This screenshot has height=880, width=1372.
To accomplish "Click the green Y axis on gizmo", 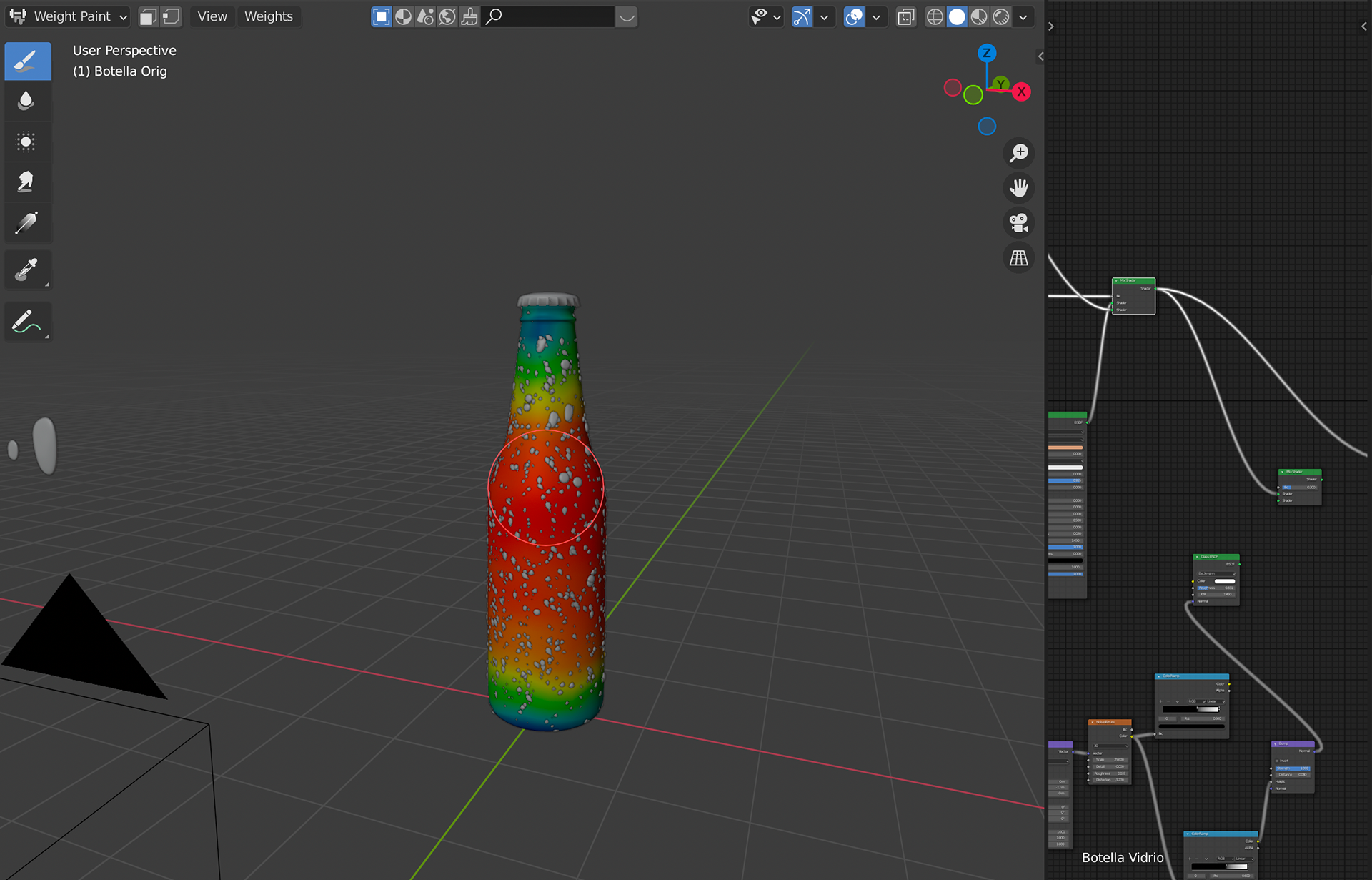I will click(1001, 84).
